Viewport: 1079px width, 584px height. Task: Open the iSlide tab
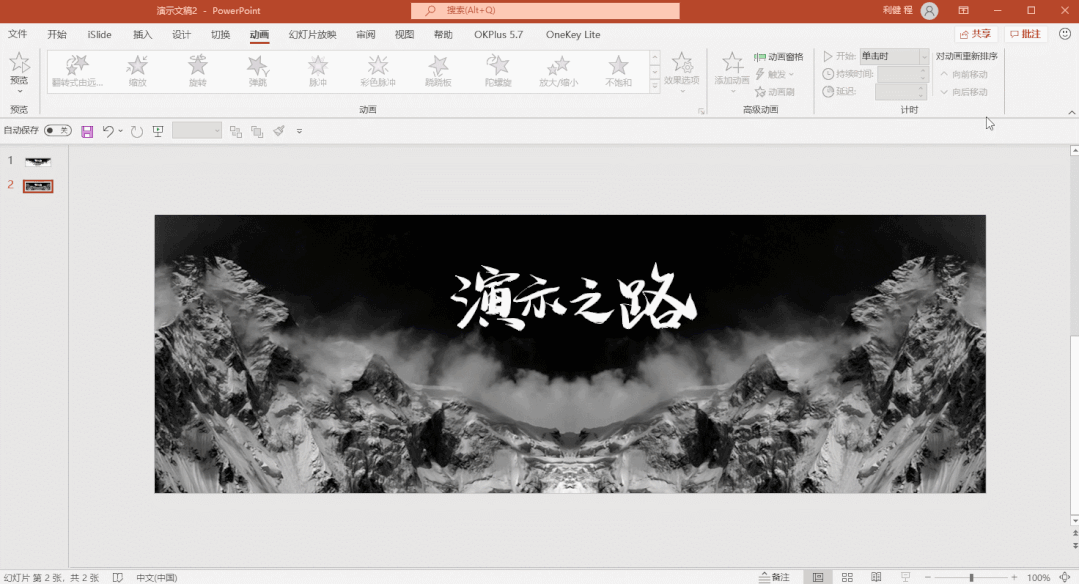pyautogui.click(x=99, y=34)
